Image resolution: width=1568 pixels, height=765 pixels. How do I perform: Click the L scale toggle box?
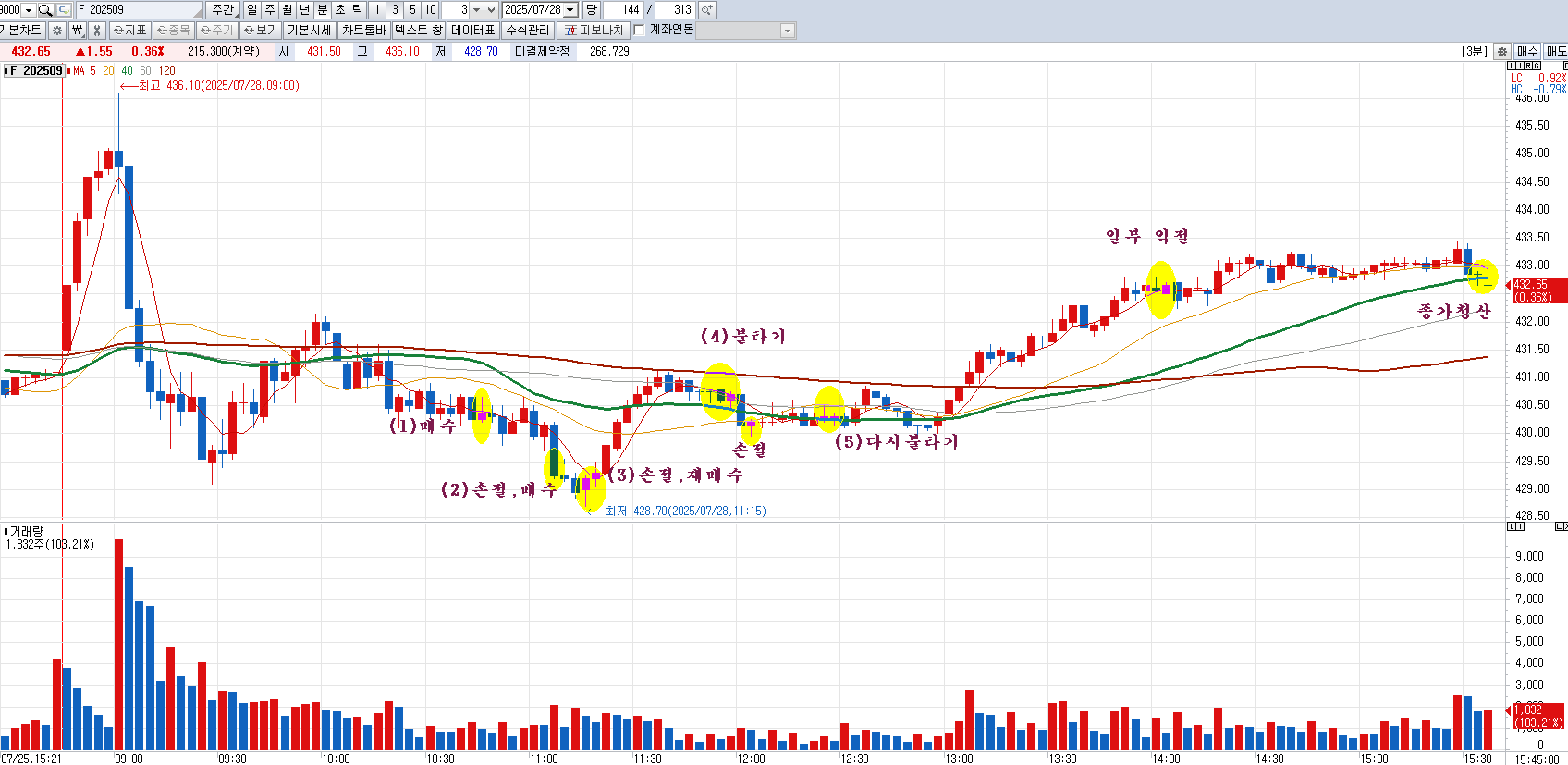[1513, 66]
